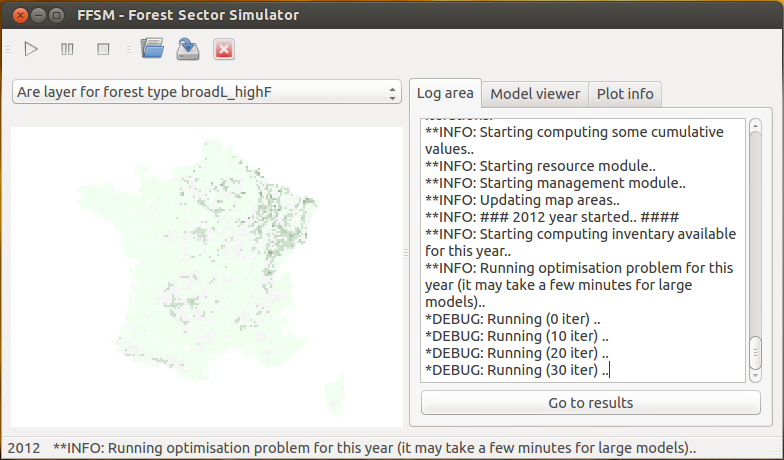Click the status bar optimisation message
784x460 pixels.
pyautogui.click(x=374, y=448)
